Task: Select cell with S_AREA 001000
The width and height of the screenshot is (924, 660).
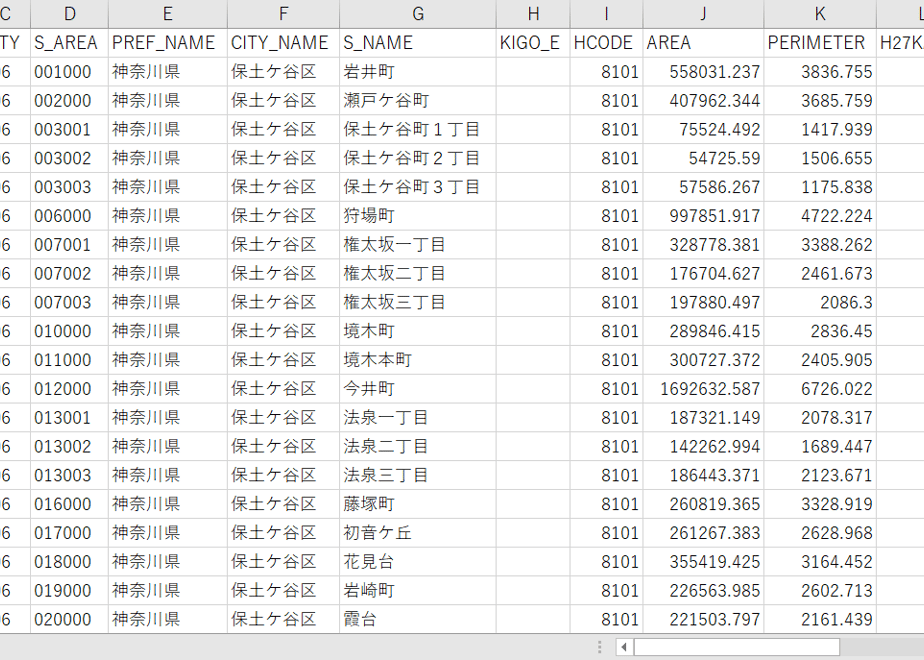Action: click(70, 72)
